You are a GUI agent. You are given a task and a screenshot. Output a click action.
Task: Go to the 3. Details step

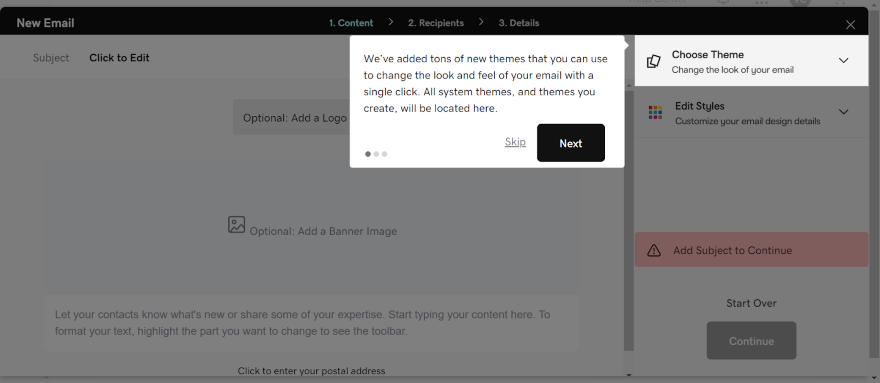point(519,23)
